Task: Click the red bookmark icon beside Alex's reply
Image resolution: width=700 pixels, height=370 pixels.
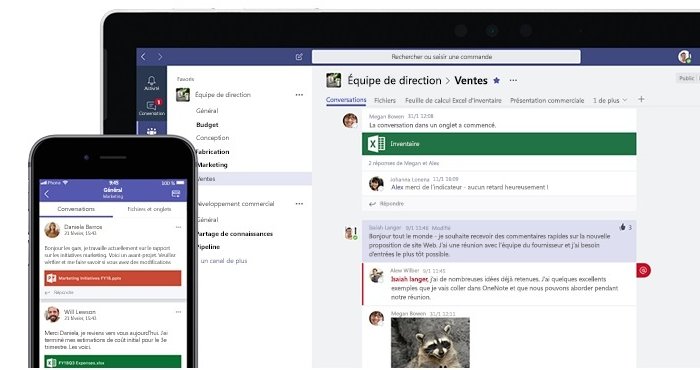Action: click(x=643, y=270)
